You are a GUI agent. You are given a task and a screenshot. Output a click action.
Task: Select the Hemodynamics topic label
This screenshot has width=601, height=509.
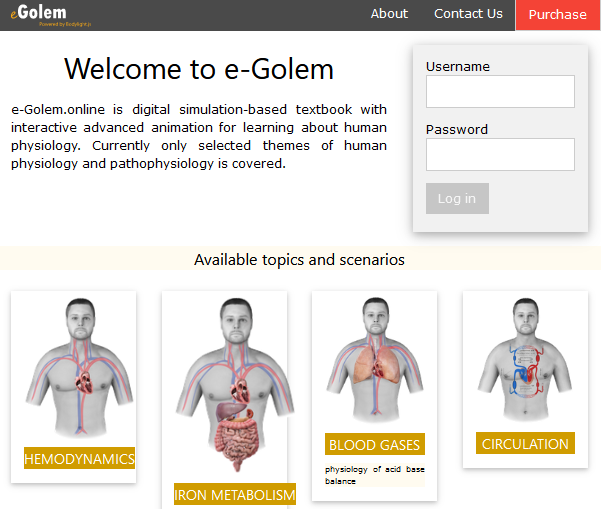coord(79,459)
